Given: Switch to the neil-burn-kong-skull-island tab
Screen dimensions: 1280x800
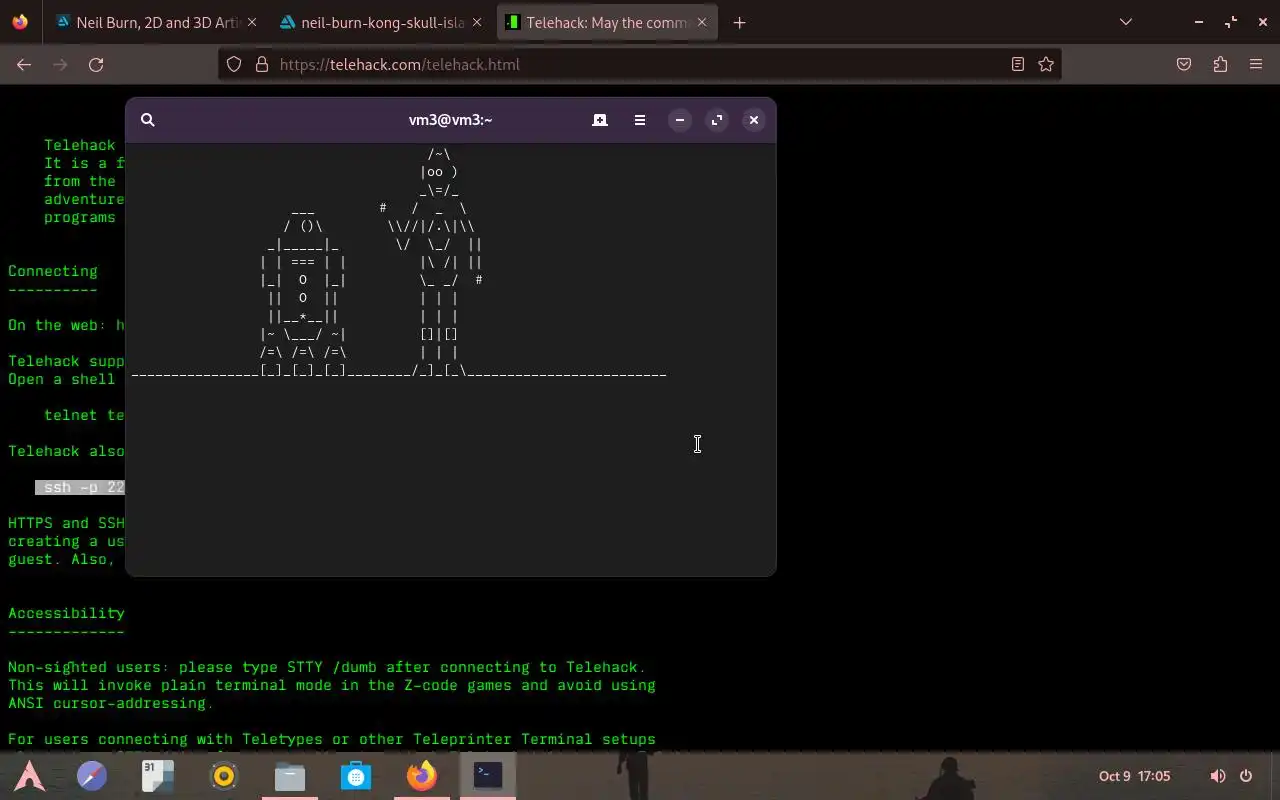Looking at the screenshot, I should pos(380,22).
